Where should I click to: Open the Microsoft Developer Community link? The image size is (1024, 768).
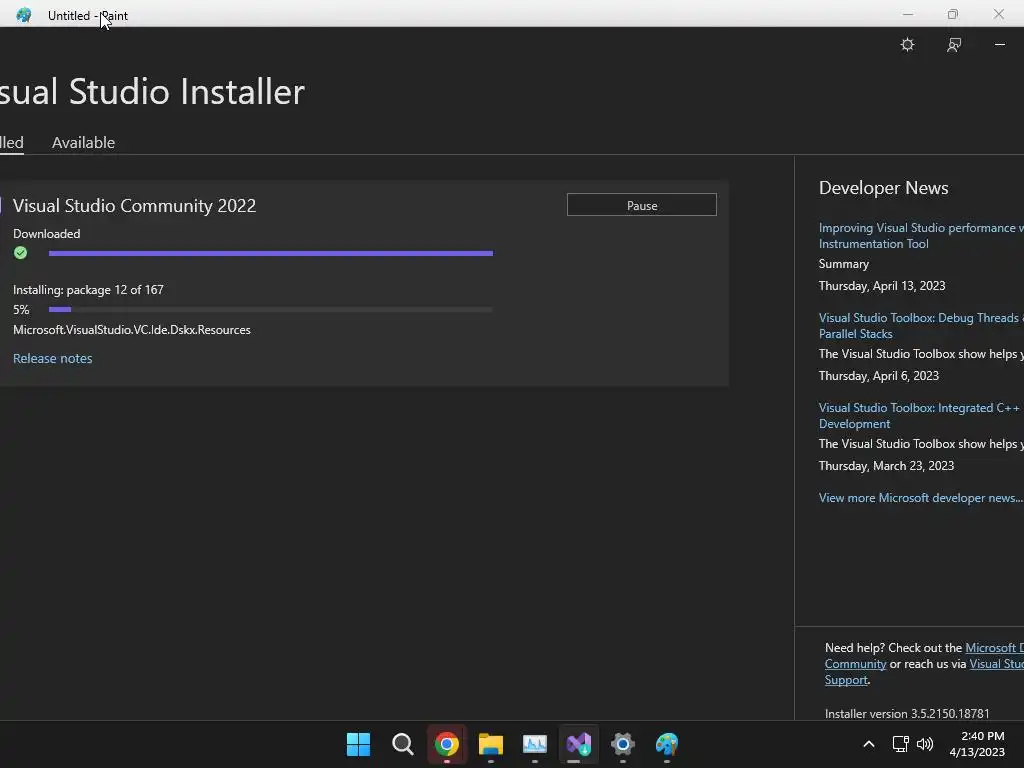(995, 648)
